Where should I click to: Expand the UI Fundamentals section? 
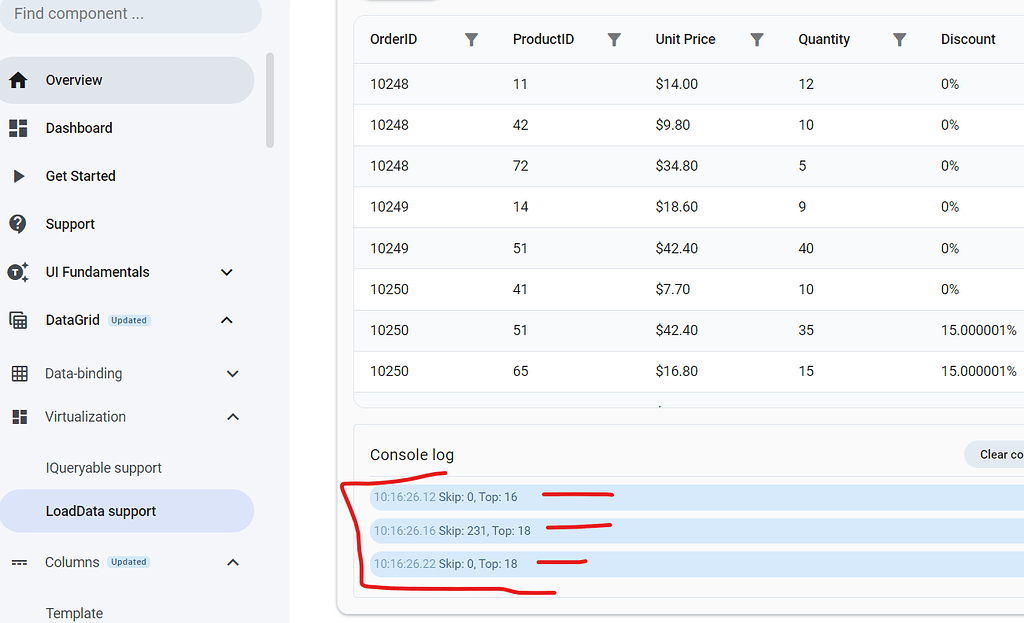pyautogui.click(x=227, y=272)
